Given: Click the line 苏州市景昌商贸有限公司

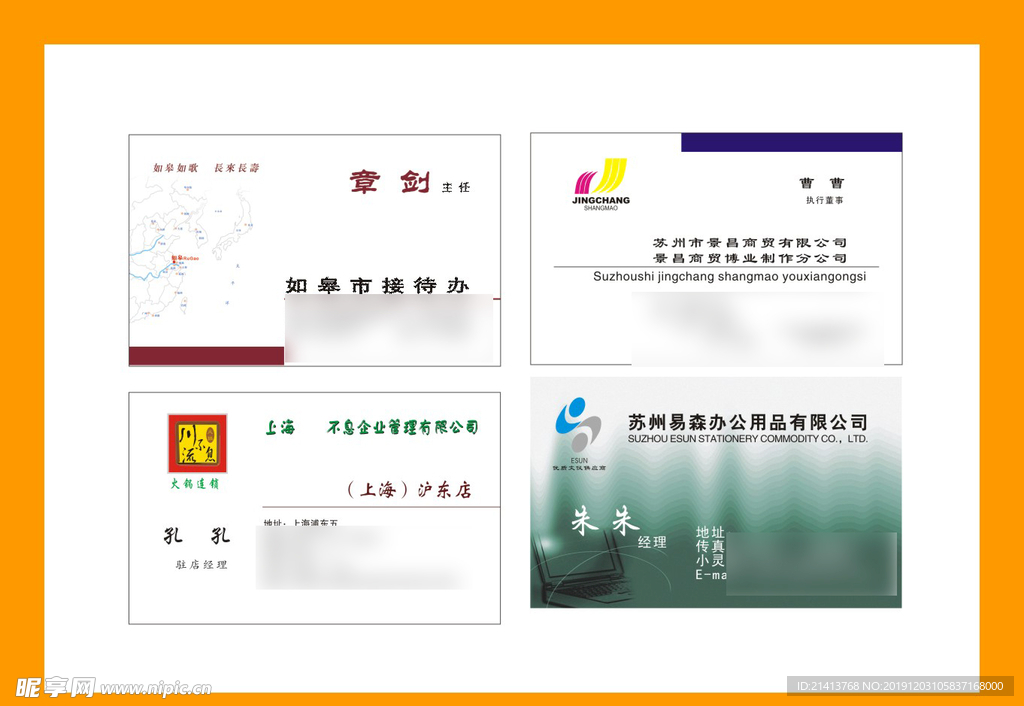Looking at the screenshot, I should [x=750, y=243].
